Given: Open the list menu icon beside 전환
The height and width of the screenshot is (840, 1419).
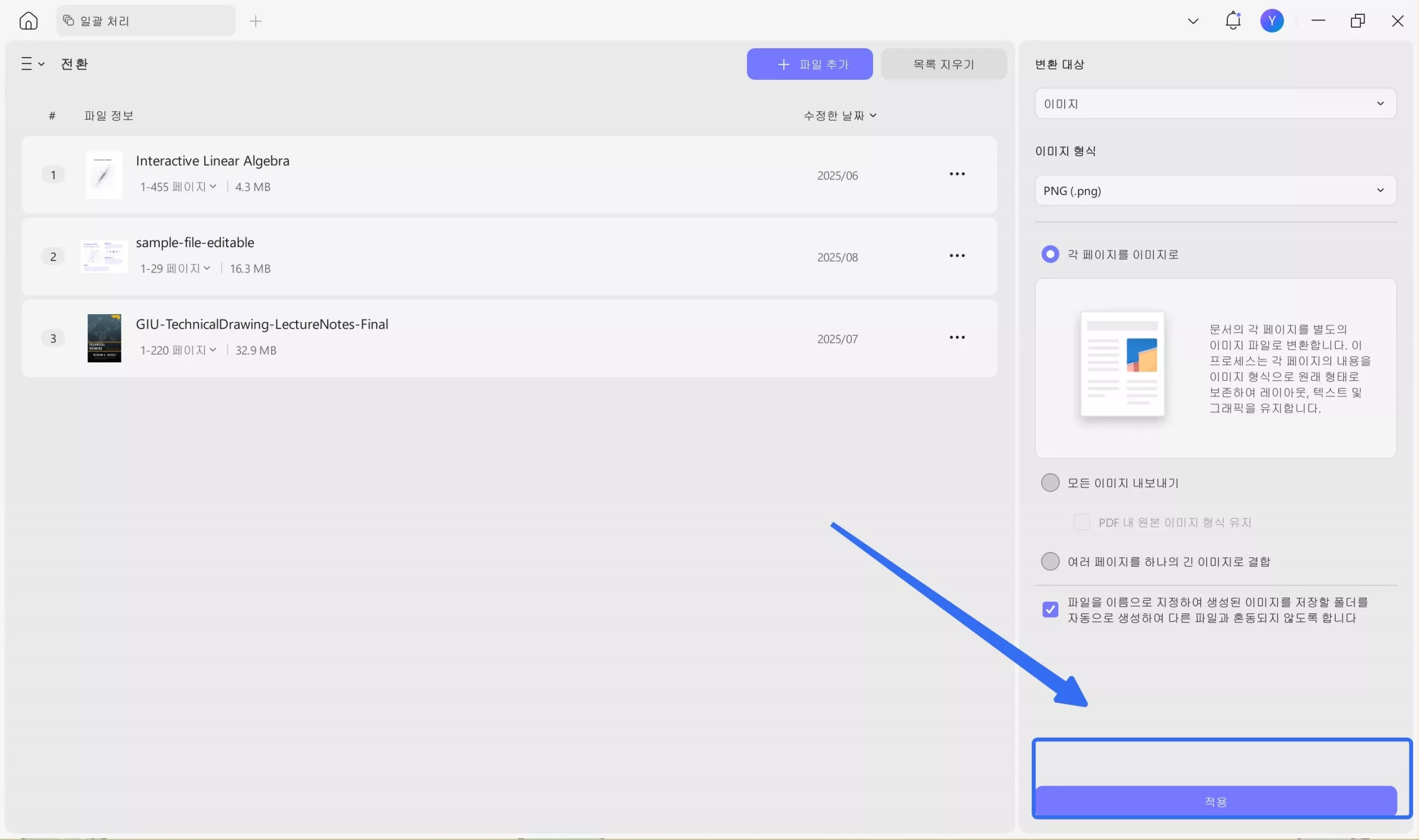Looking at the screenshot, I should tap(32, 64).
